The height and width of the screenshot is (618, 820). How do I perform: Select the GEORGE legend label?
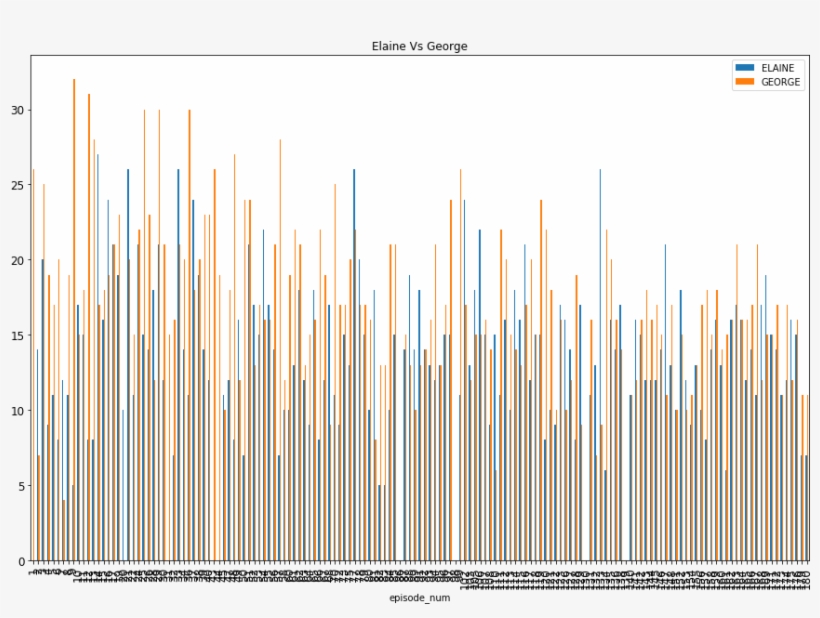pyautogui.click(x=780, y=82)
